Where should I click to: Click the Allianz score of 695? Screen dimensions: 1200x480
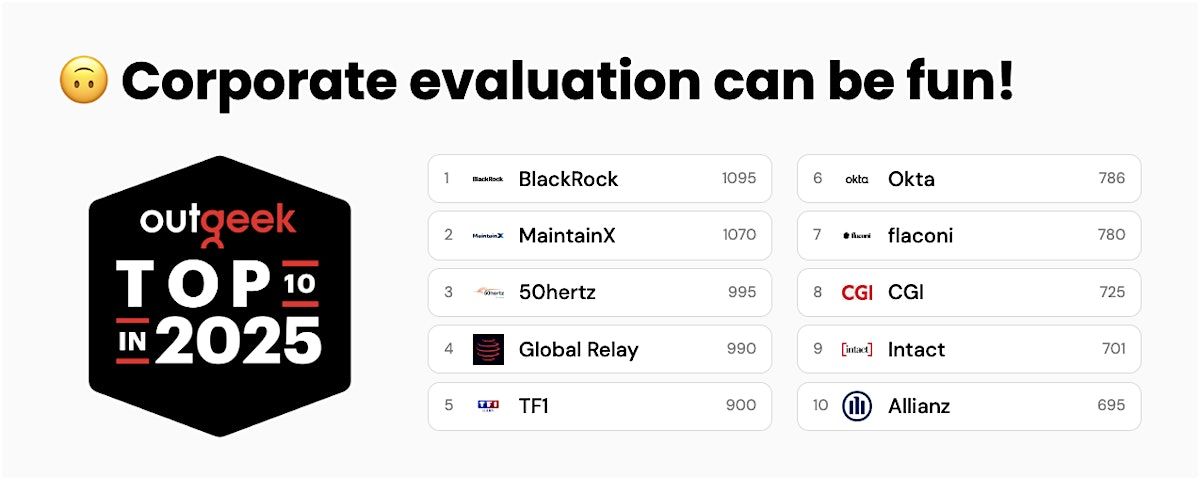1110,405
